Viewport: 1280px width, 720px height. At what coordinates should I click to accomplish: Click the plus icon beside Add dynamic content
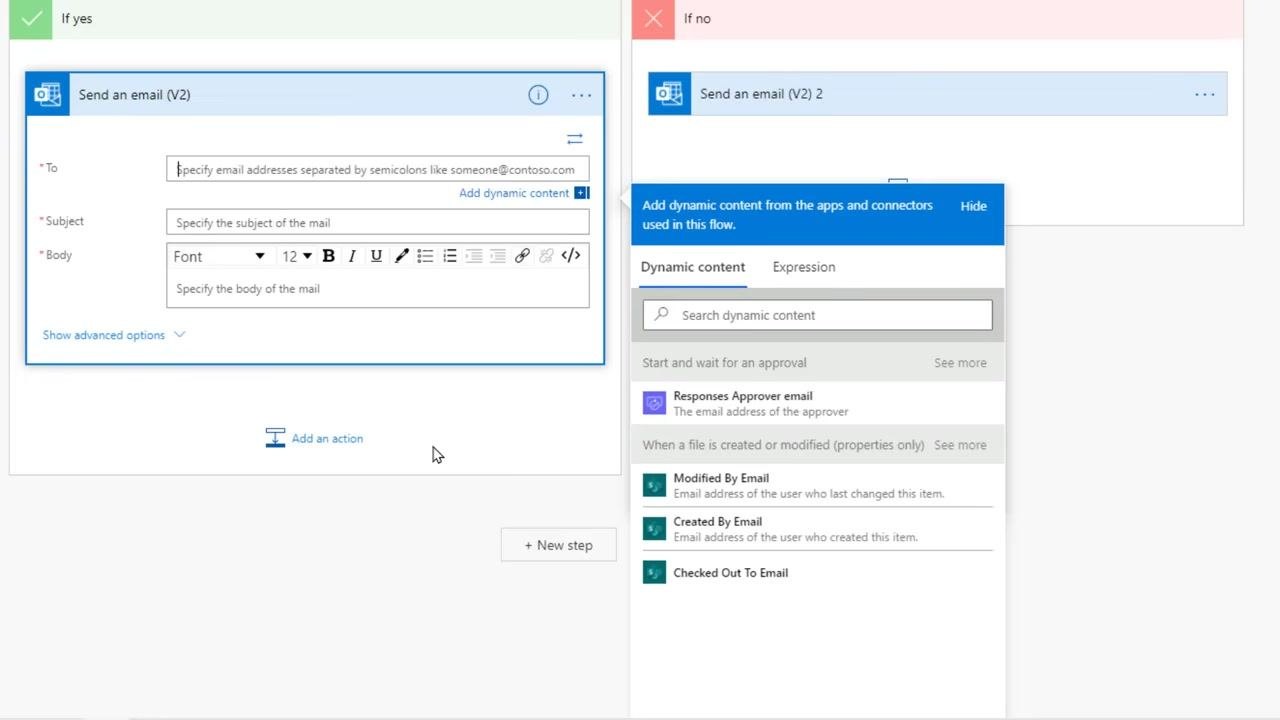pos(581,193)
